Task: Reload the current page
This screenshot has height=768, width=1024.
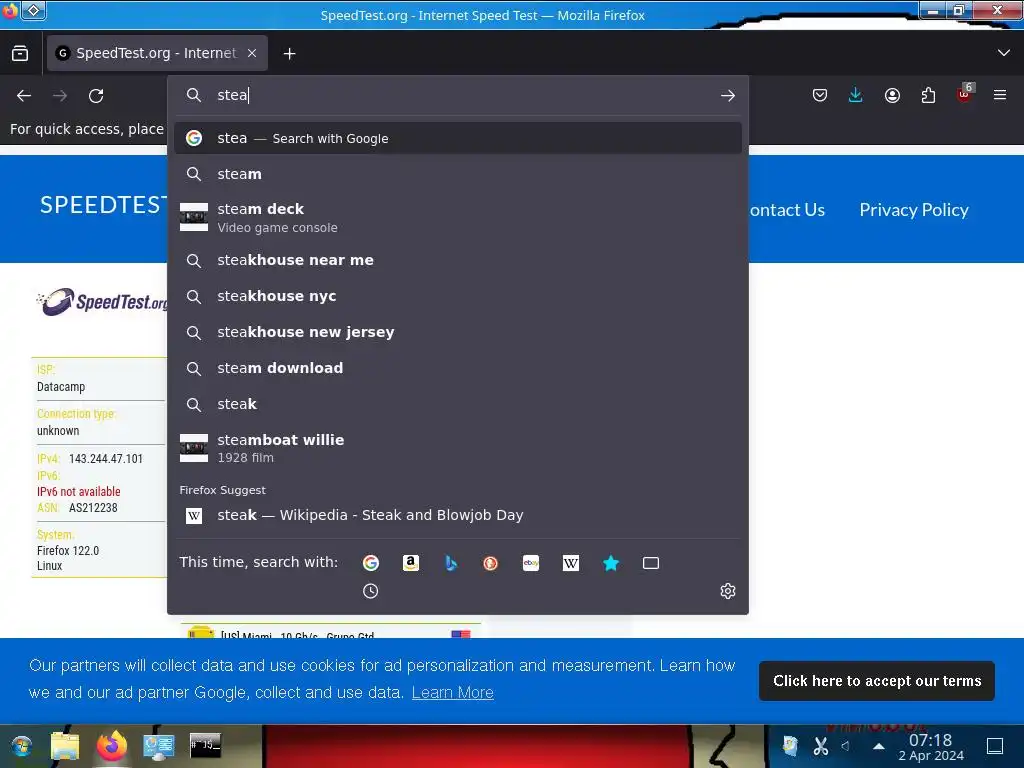Action: point(96,96)
